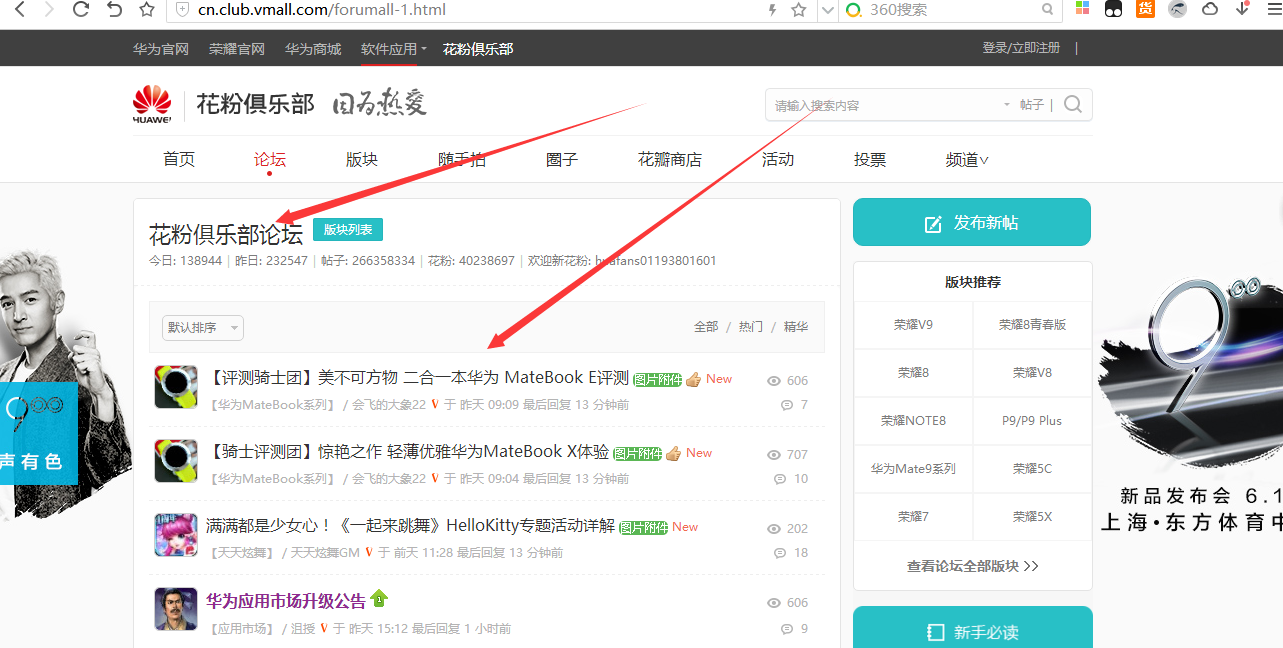The width and height of the screenshot is (1283, 648).
Task: Go back using the browser back arrow
Action: [20, 10]
